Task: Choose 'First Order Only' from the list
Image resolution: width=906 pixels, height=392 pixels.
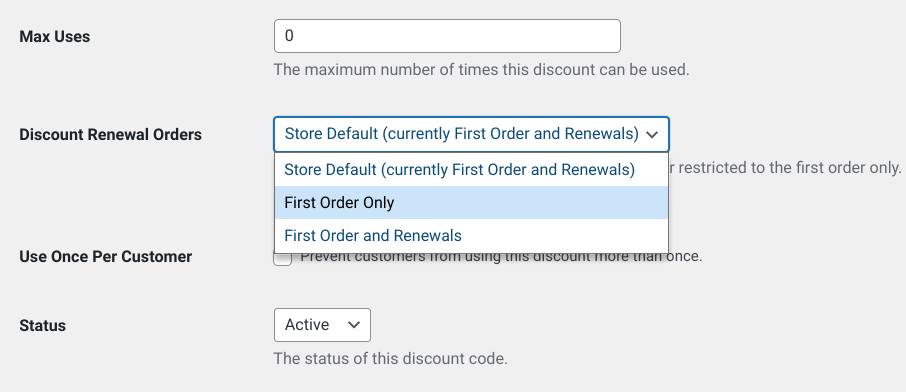Action: click(x=471, y=202)
